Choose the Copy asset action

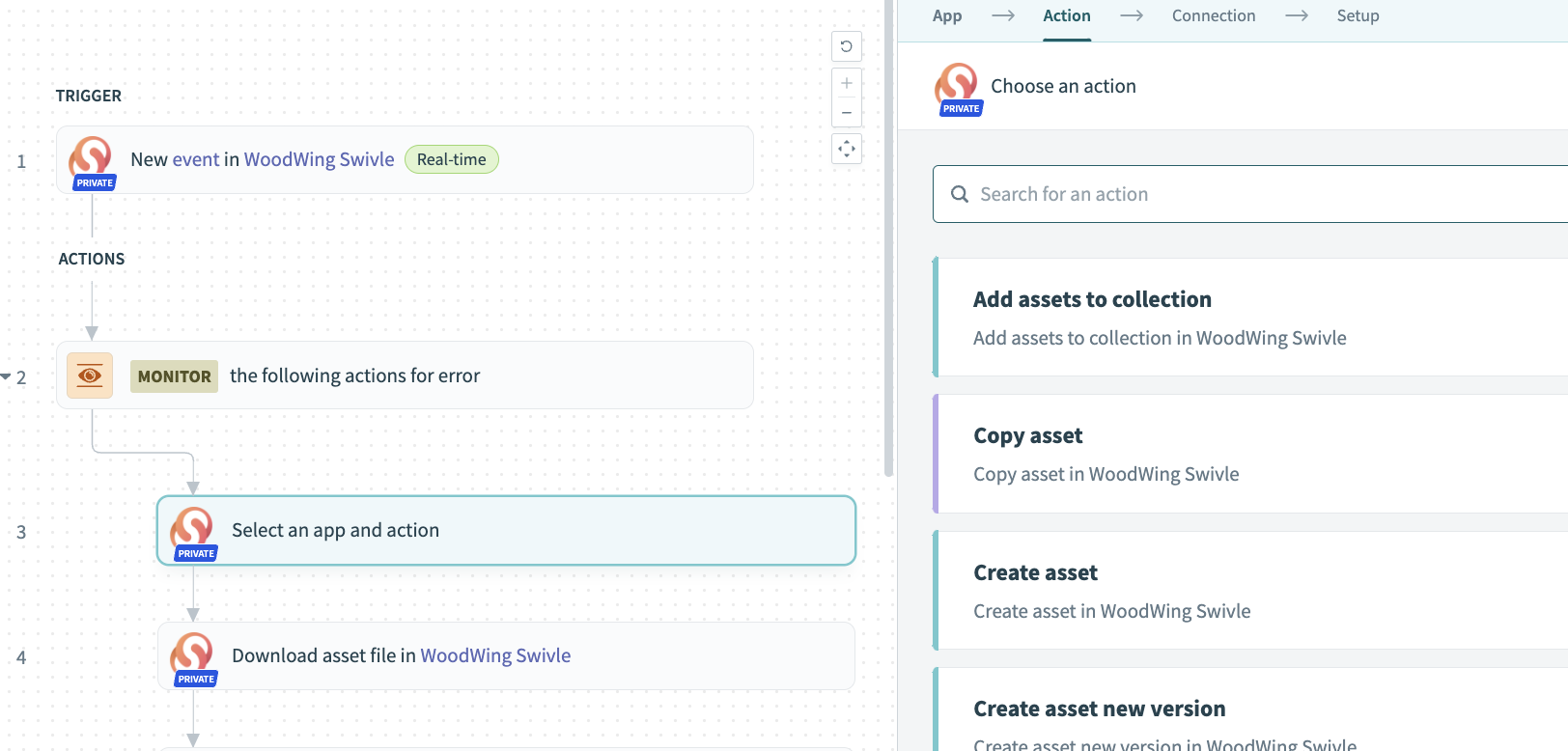pos(1250,454)
